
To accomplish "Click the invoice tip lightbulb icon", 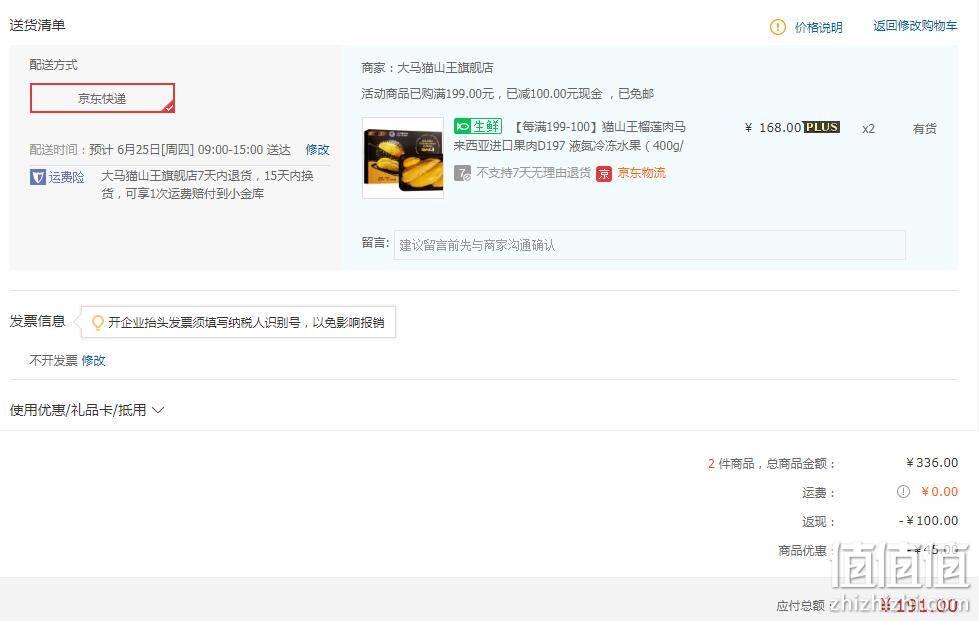I will [x=97, y=323].
